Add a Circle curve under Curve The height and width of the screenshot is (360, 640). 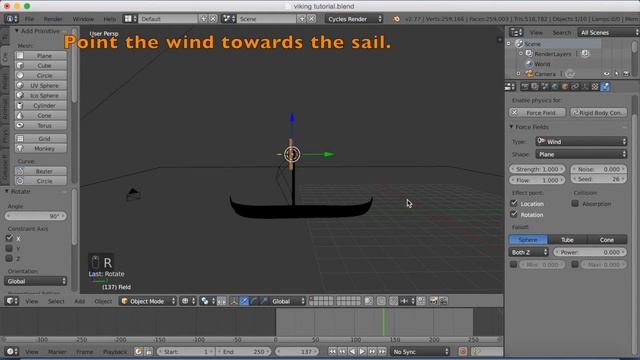pos(41,181)
